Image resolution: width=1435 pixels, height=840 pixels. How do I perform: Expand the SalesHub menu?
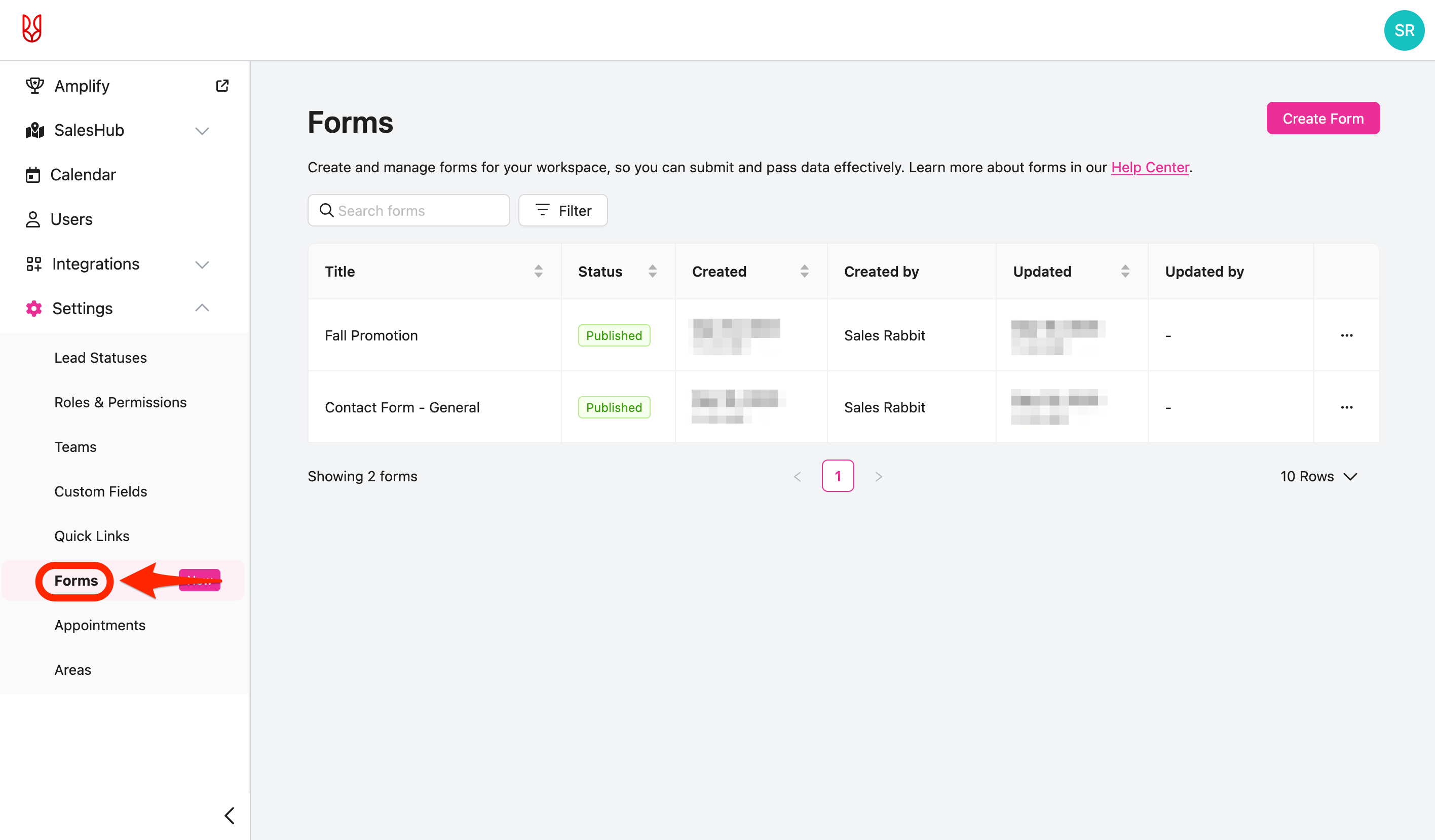(202, 130)
